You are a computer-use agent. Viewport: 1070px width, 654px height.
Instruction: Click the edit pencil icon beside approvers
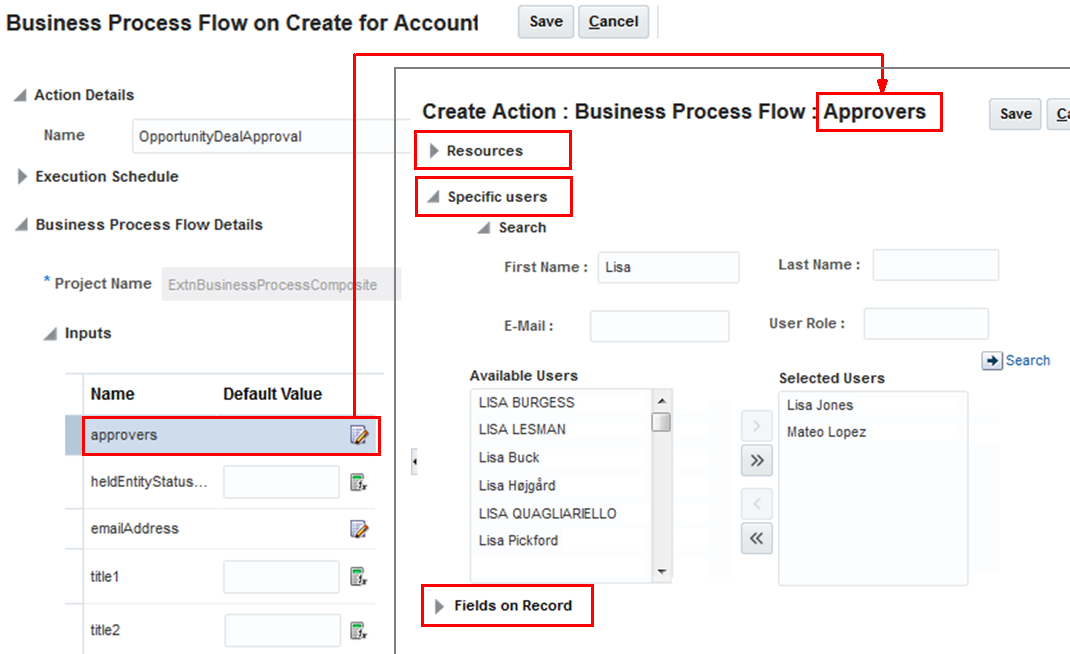361,436
